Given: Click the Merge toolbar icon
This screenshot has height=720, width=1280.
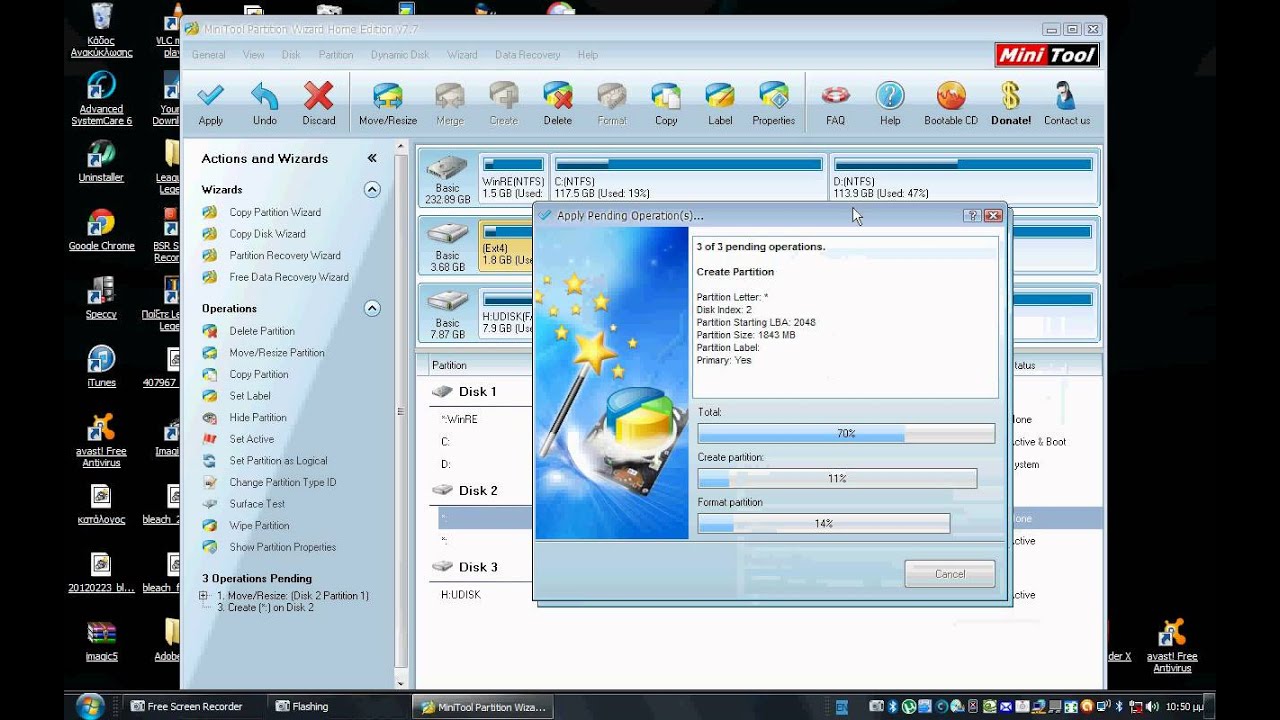Looking at the screenshot, I should point(450,103).
